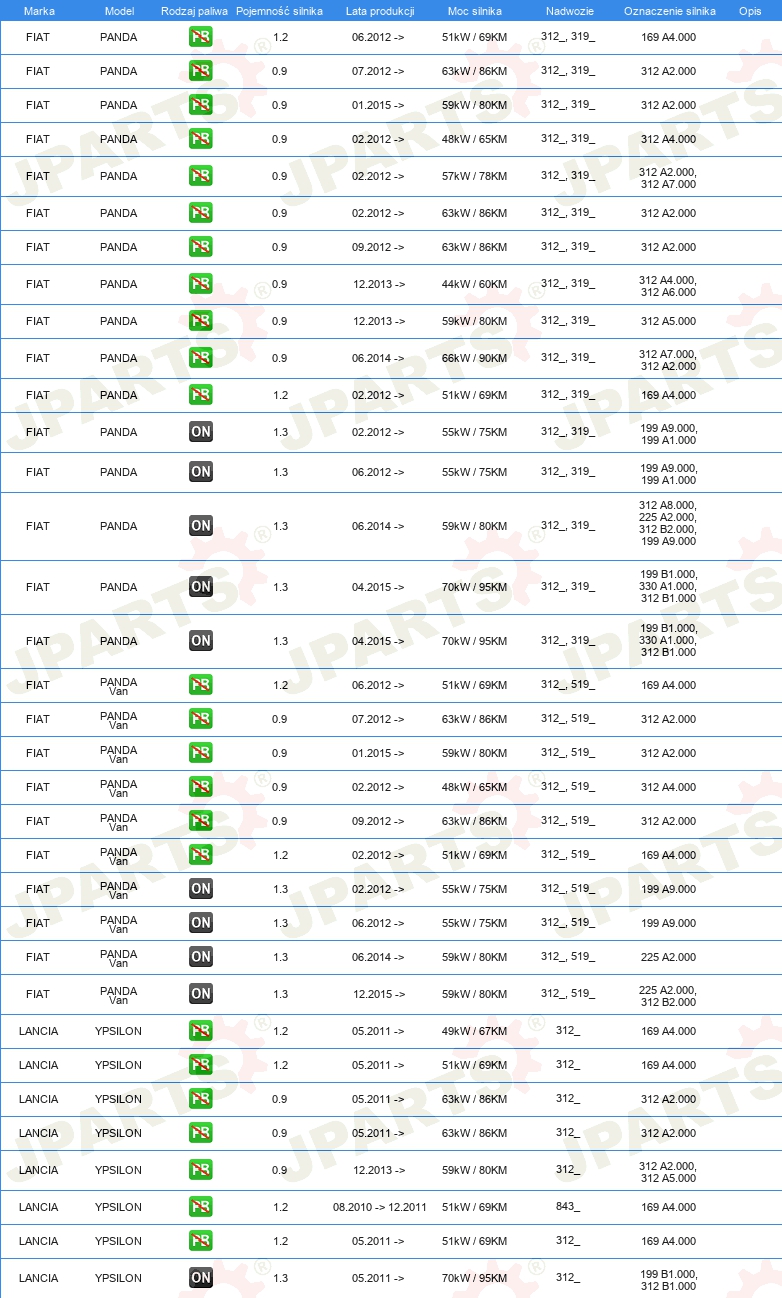Screen dimensions: 782x1298
Task: Click petrol icon of non-Van Panda 1.2 06.2012 row
Action: pyautogui.click(x=201, y=37)
